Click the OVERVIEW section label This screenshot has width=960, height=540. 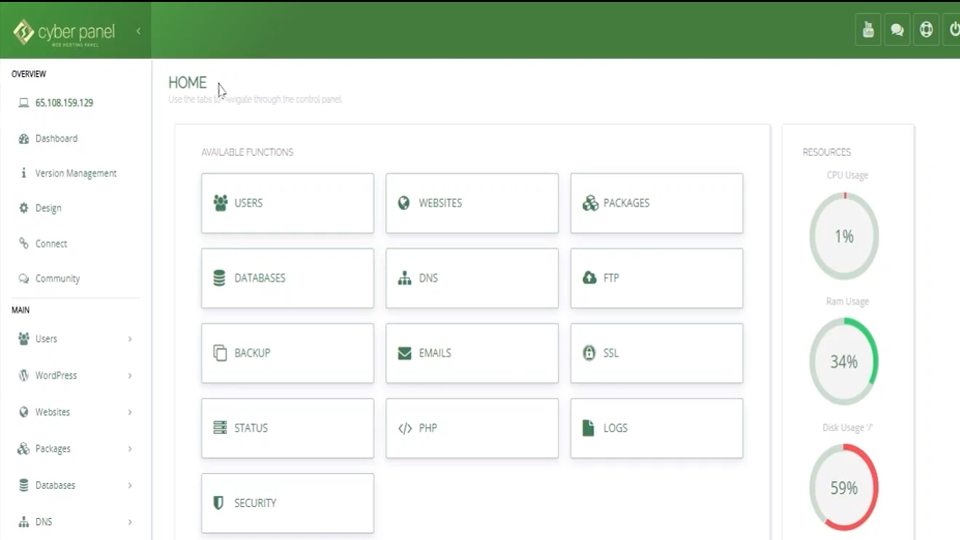pyautogui.click(x=29, y=74)
